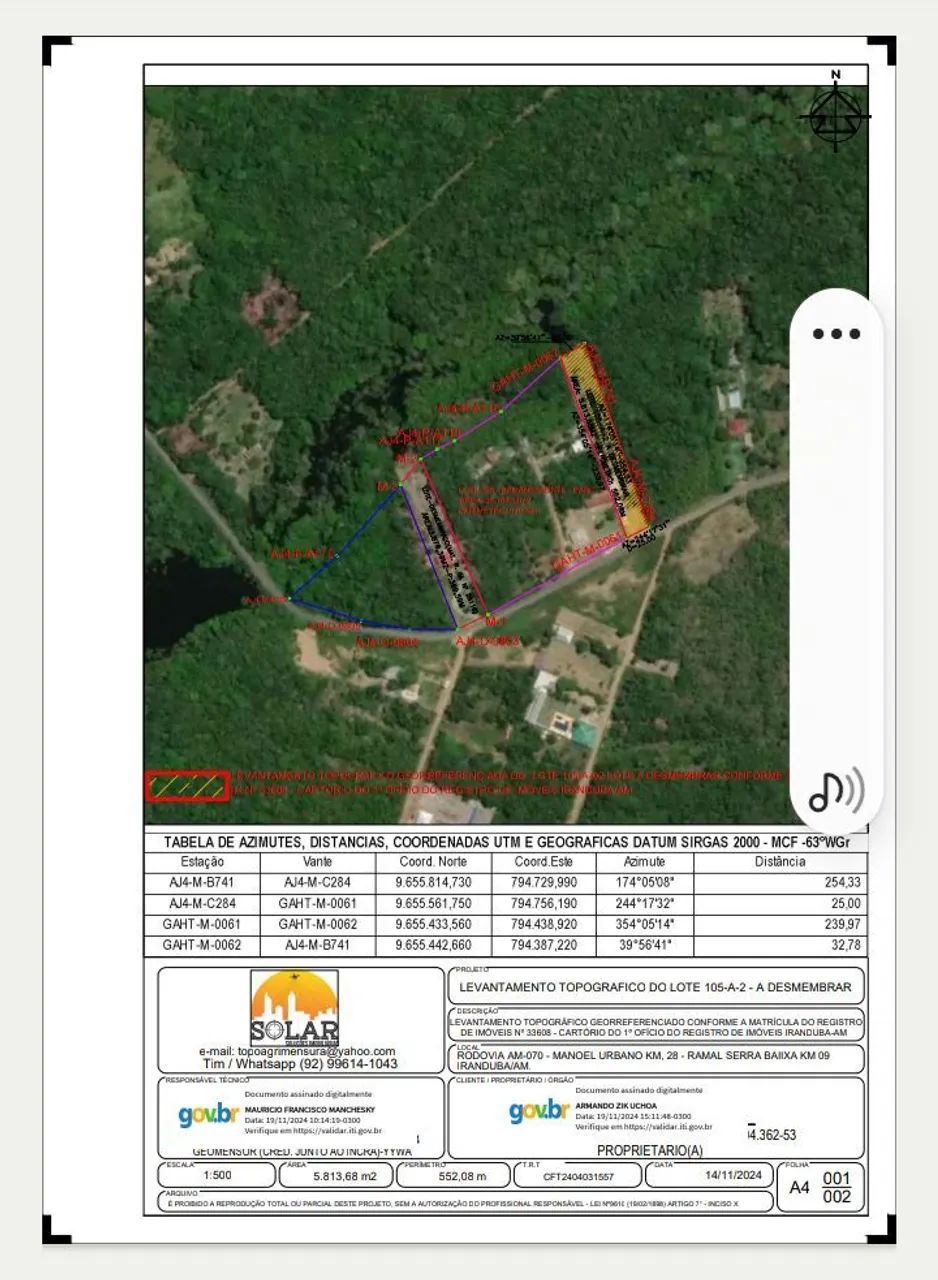Click the north coordinate 9.655.814,730
This screenshot has height=1280, width=938.
click(433, 883)
